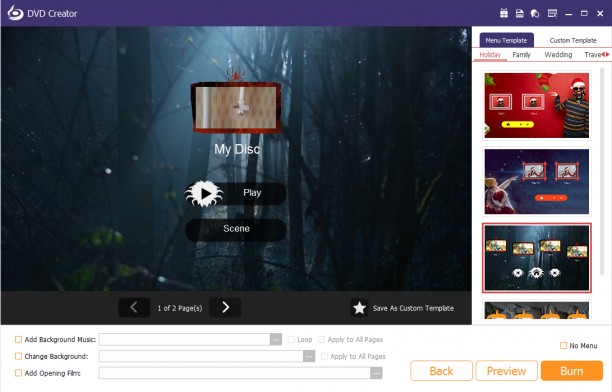Choose the red Christmas Santa template
612x392 pixels.
point(537,105)
